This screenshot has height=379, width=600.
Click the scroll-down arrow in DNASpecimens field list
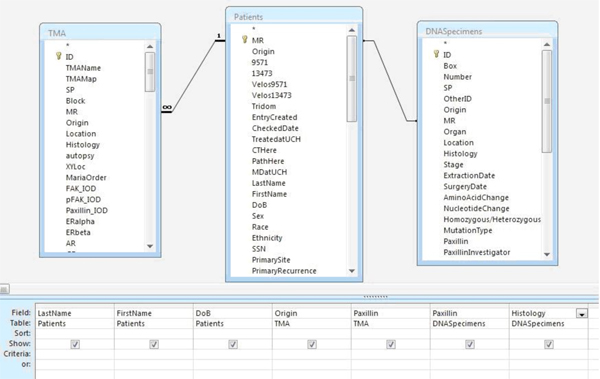pos(547,254)
